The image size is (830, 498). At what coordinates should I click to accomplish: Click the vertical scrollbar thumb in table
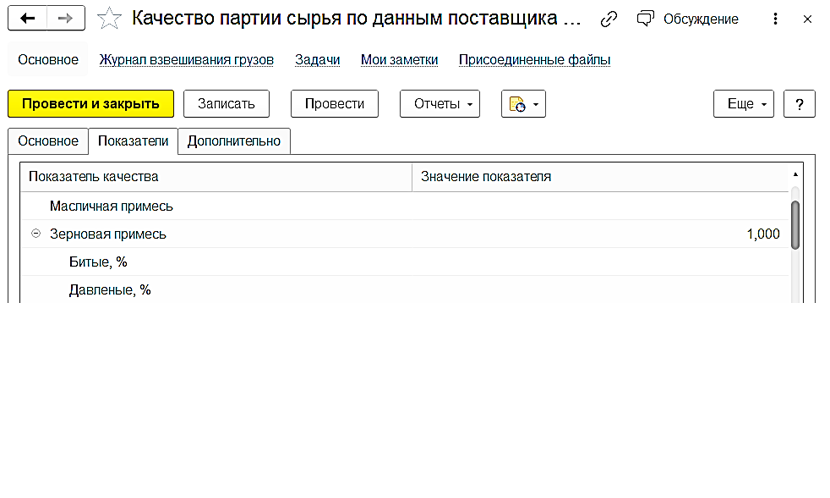pos(795,225)
